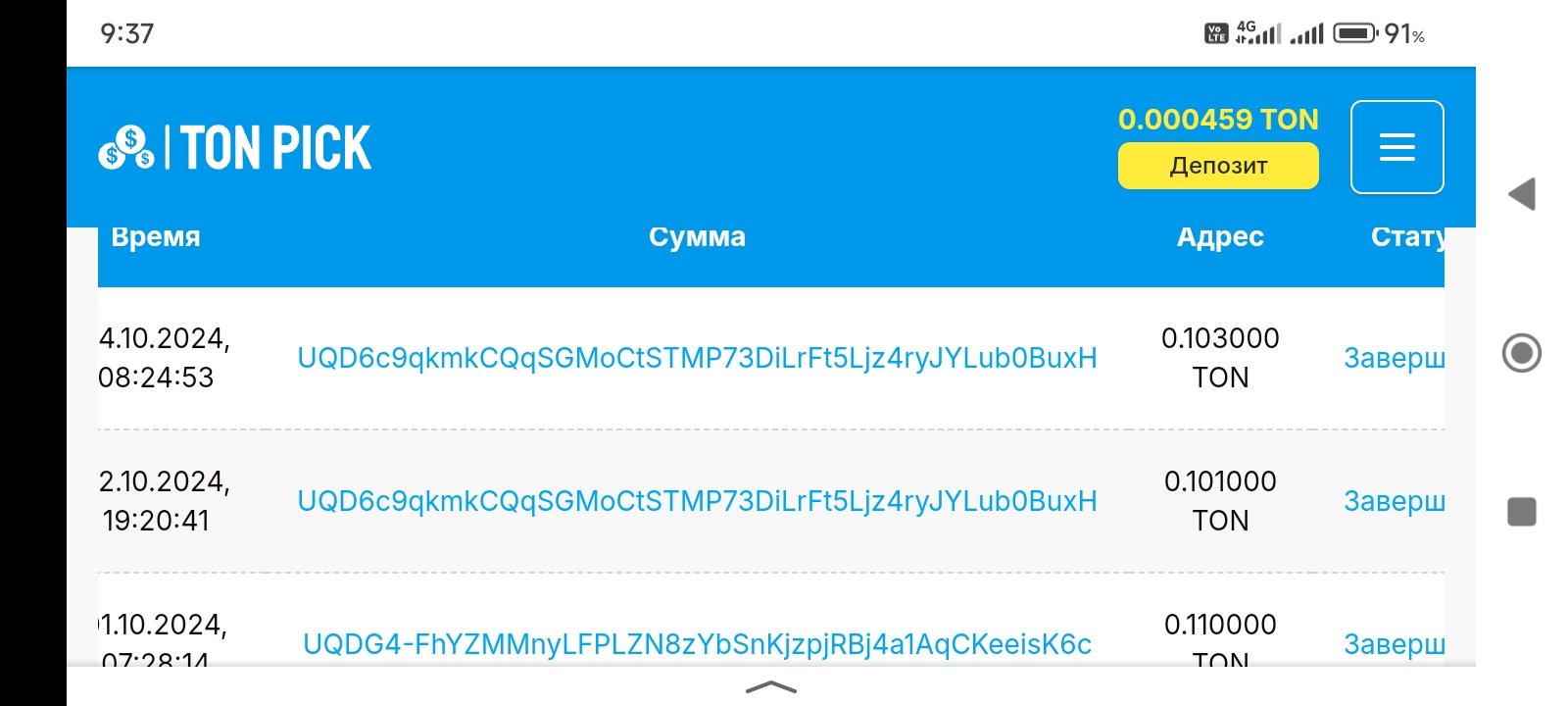The image size is (1568, 706).
Task: Click the first row Заверш status link
Action: coord(1394,358)
